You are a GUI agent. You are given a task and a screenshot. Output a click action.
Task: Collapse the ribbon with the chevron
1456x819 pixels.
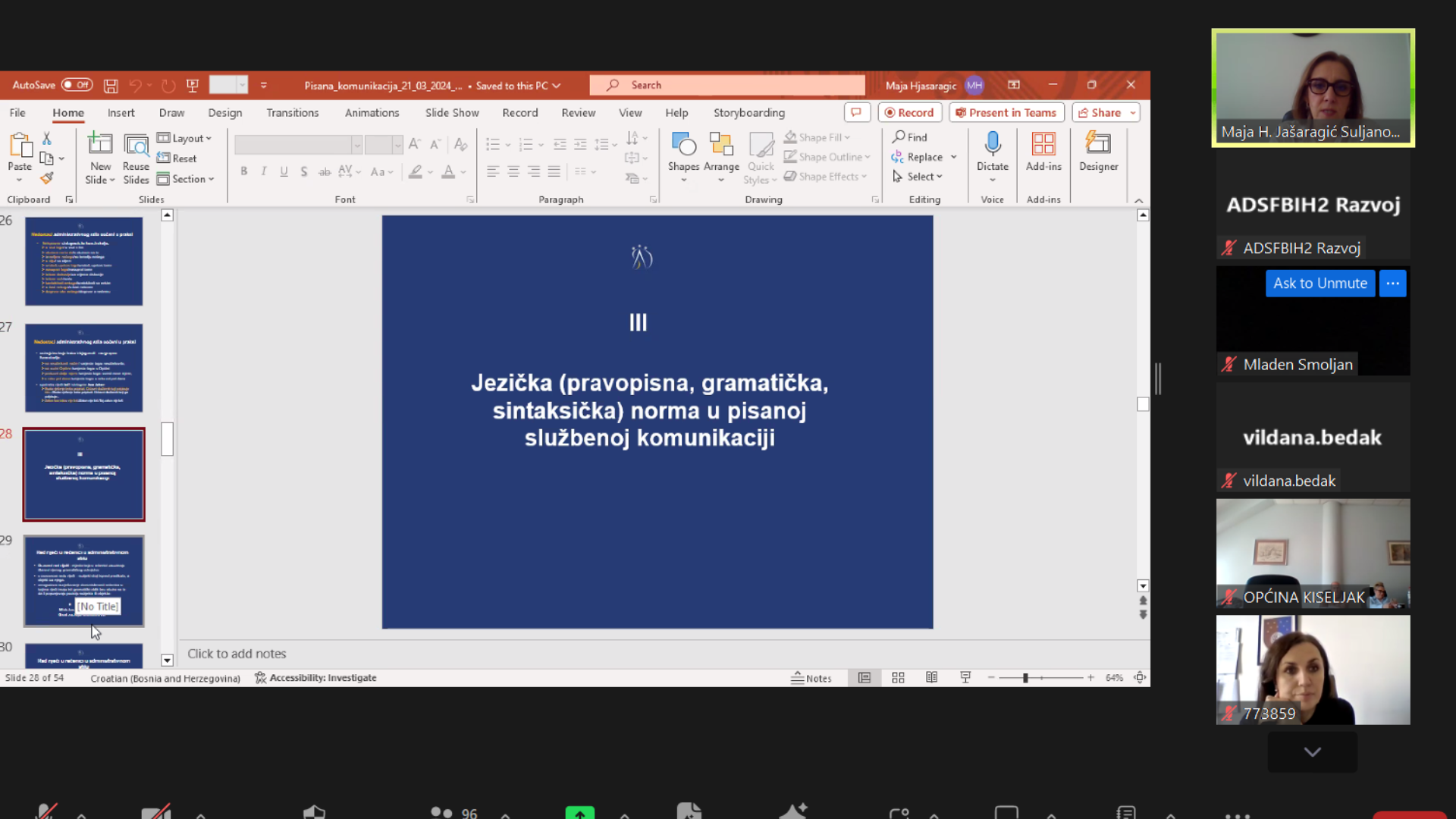pos(1138,200)
